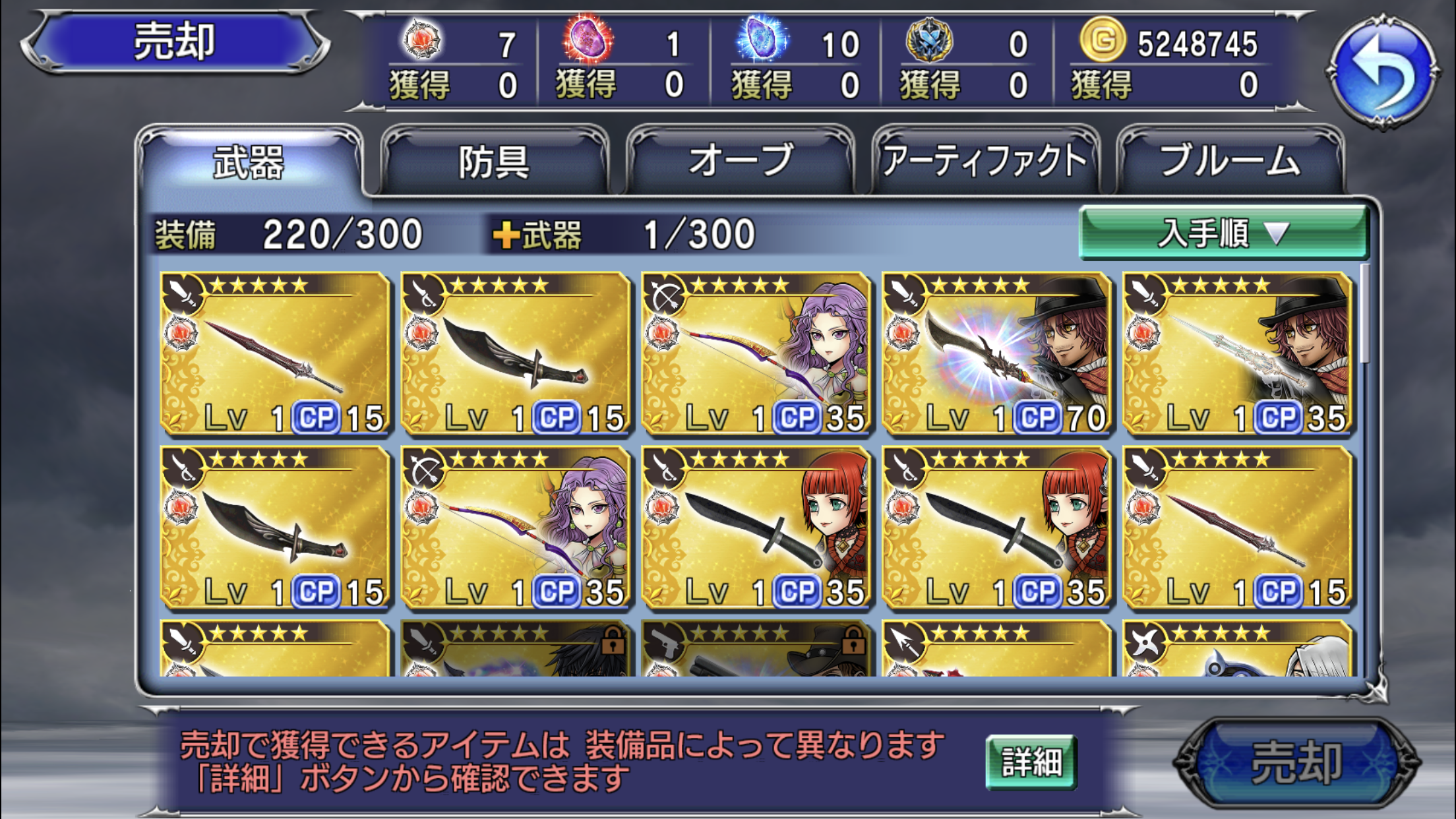Screen dimensions: 1456x819
Task: Tap the lock icon on dark-haired character's weapon
Action: 613,639
